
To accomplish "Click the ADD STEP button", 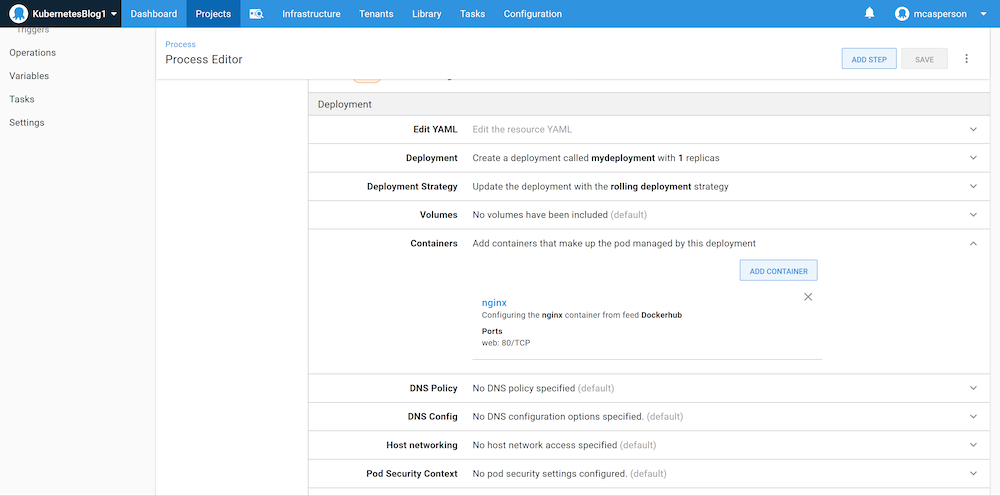I will pyautogui.click(x=868, y=60).
